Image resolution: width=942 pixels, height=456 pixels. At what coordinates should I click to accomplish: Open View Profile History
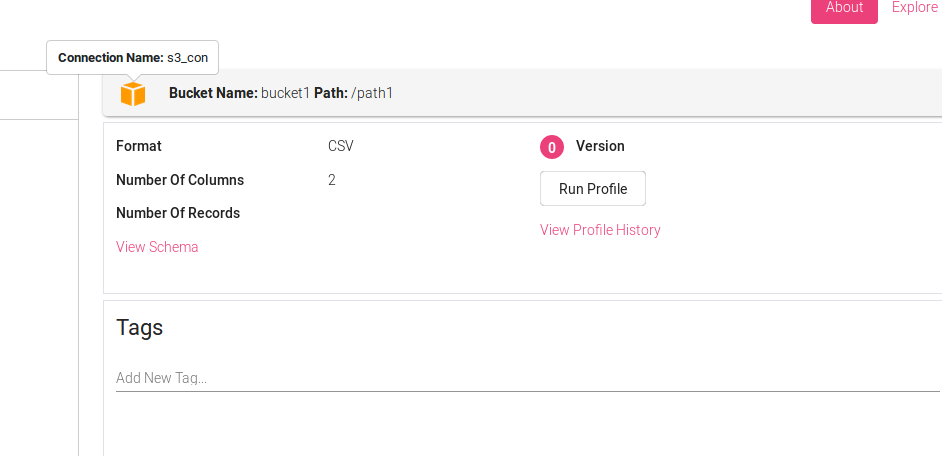(x=600, y=230)
